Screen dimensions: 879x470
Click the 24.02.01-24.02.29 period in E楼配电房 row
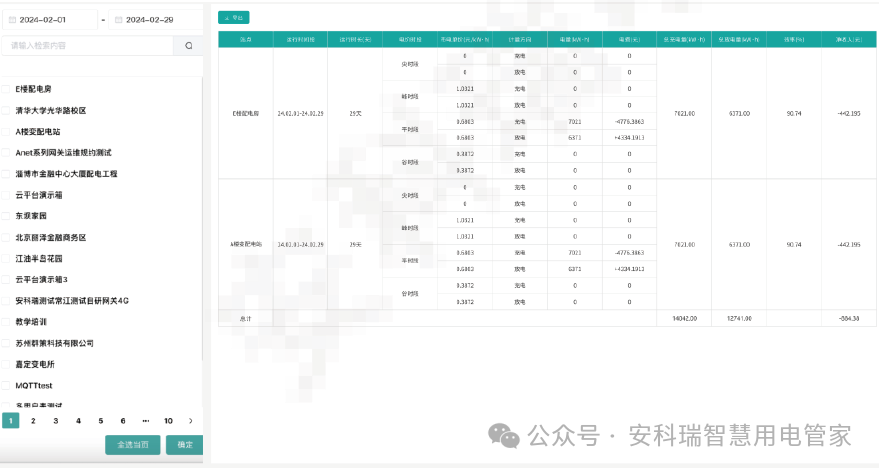pyautogui.click(x=300, y=113)
